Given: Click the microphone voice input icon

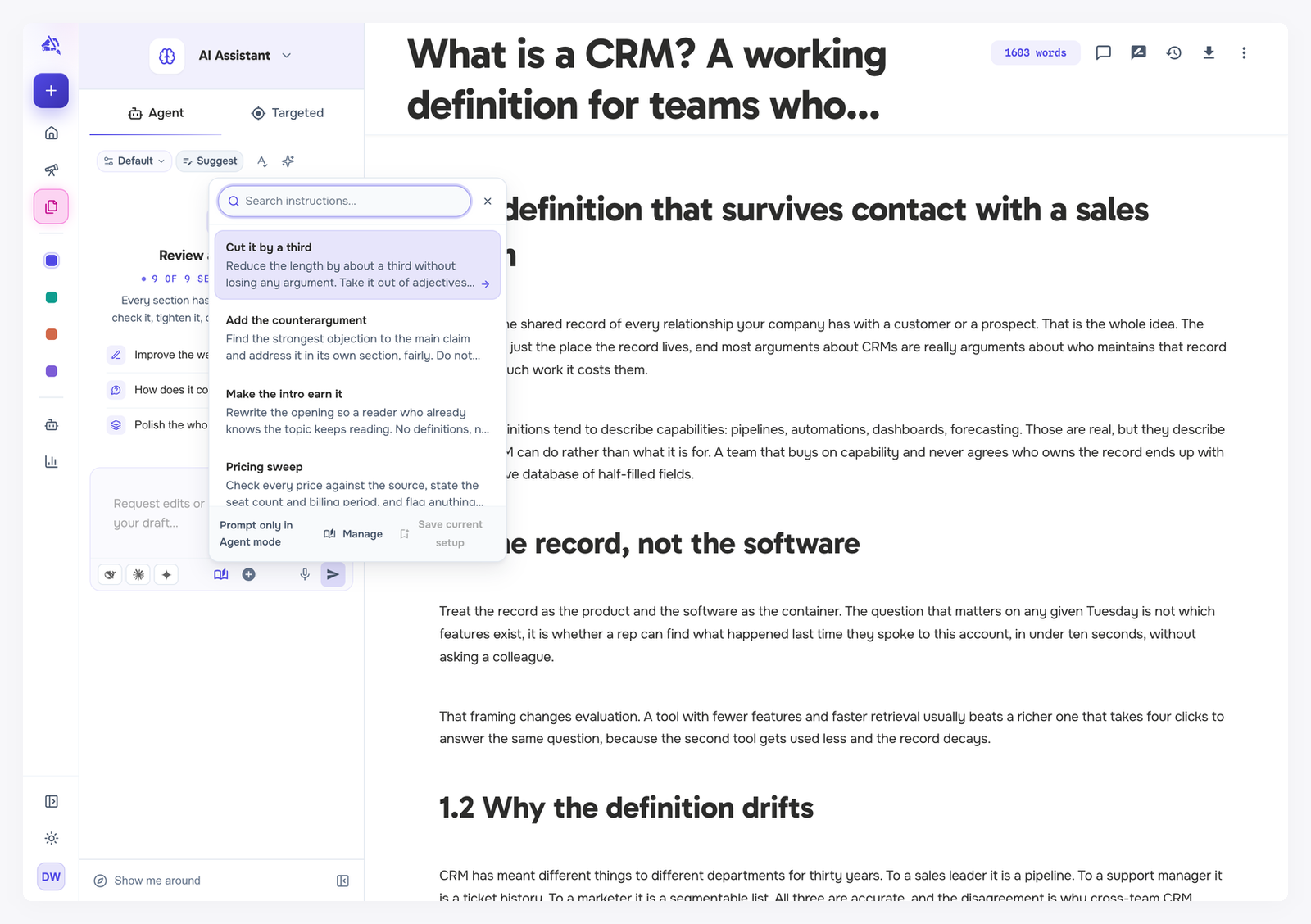Looking at the screenshot, I should click(305, 574).
